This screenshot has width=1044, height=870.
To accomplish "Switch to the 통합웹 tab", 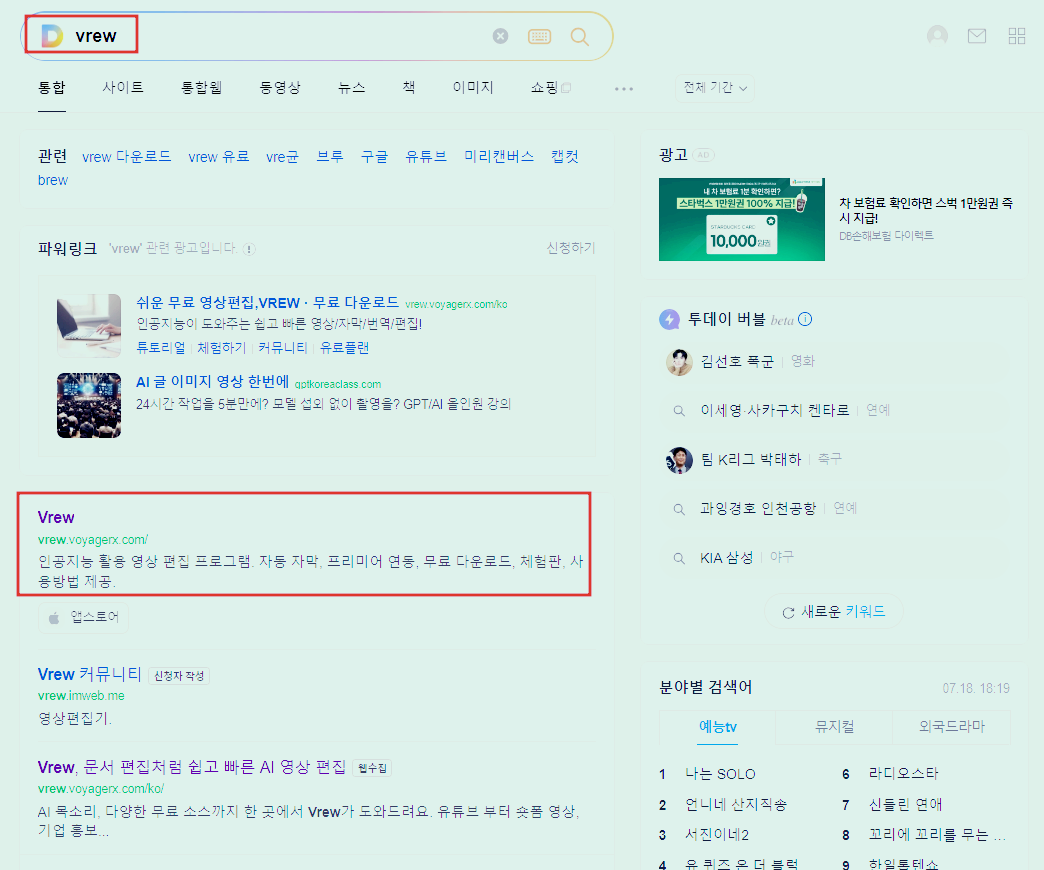I will (x=202, y=87).
